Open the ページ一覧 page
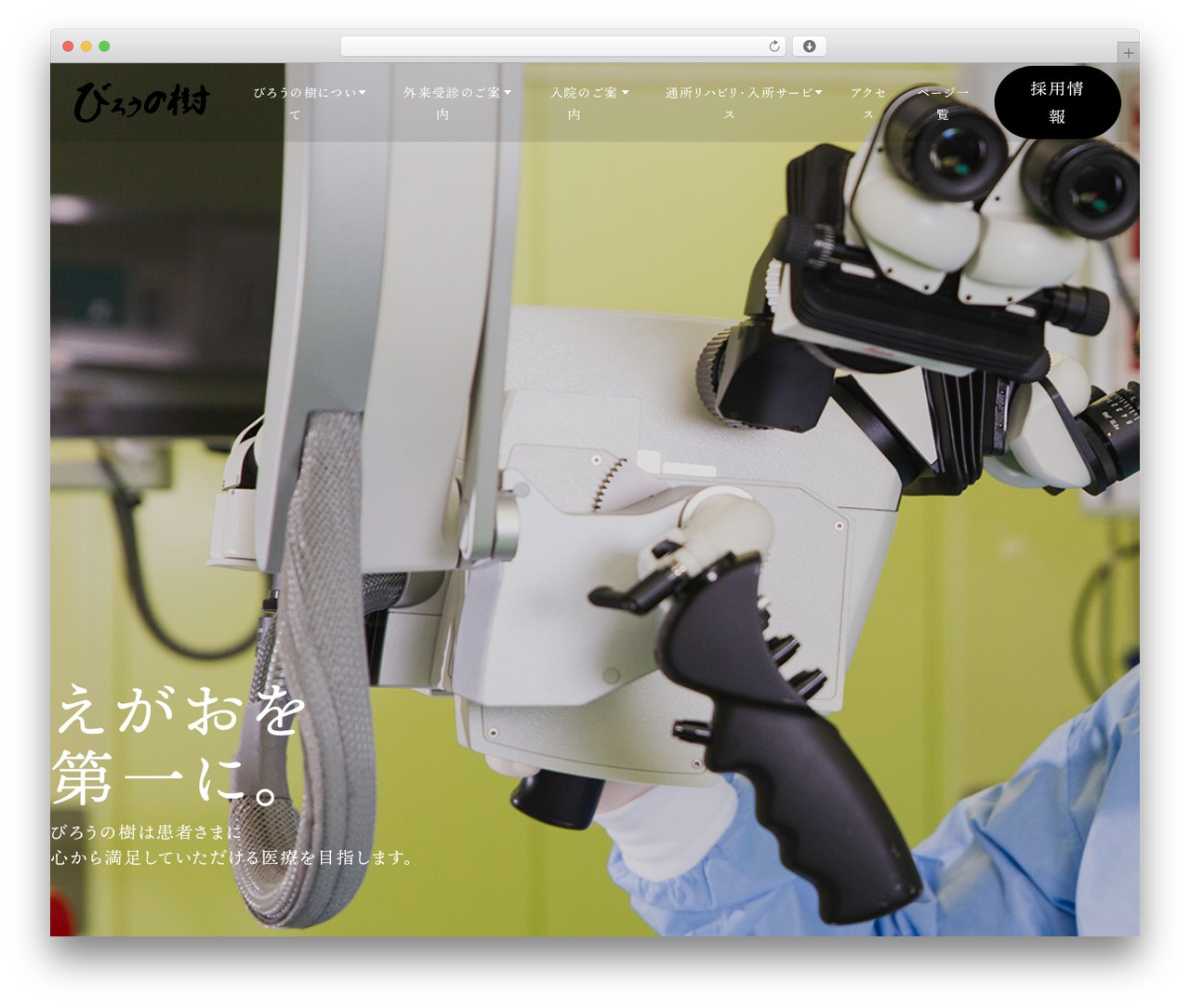This screenshot has height=1008, width=1190. 943,102
